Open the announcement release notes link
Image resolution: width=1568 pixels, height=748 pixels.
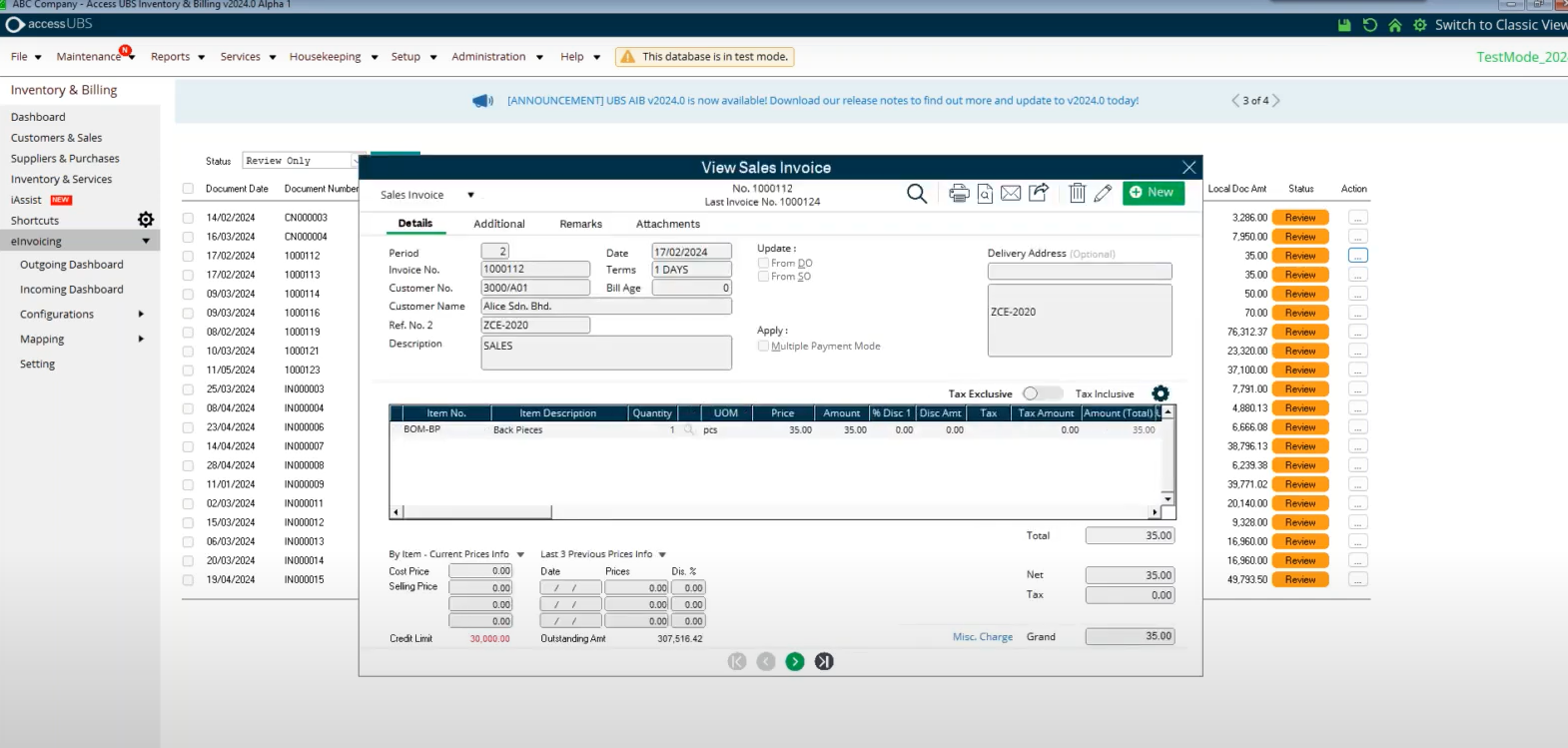[823, 101]
